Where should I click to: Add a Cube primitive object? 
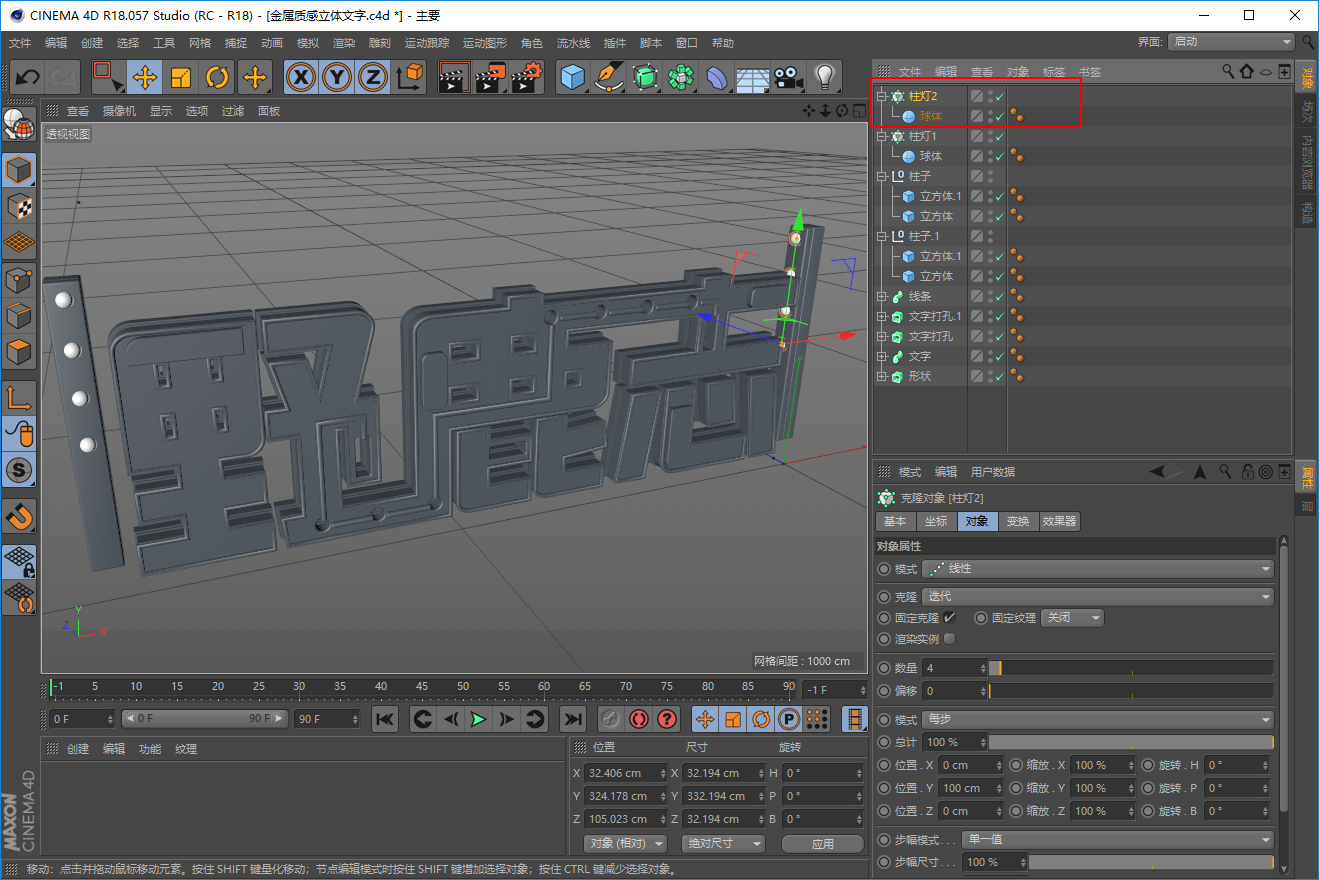point(573,77)
